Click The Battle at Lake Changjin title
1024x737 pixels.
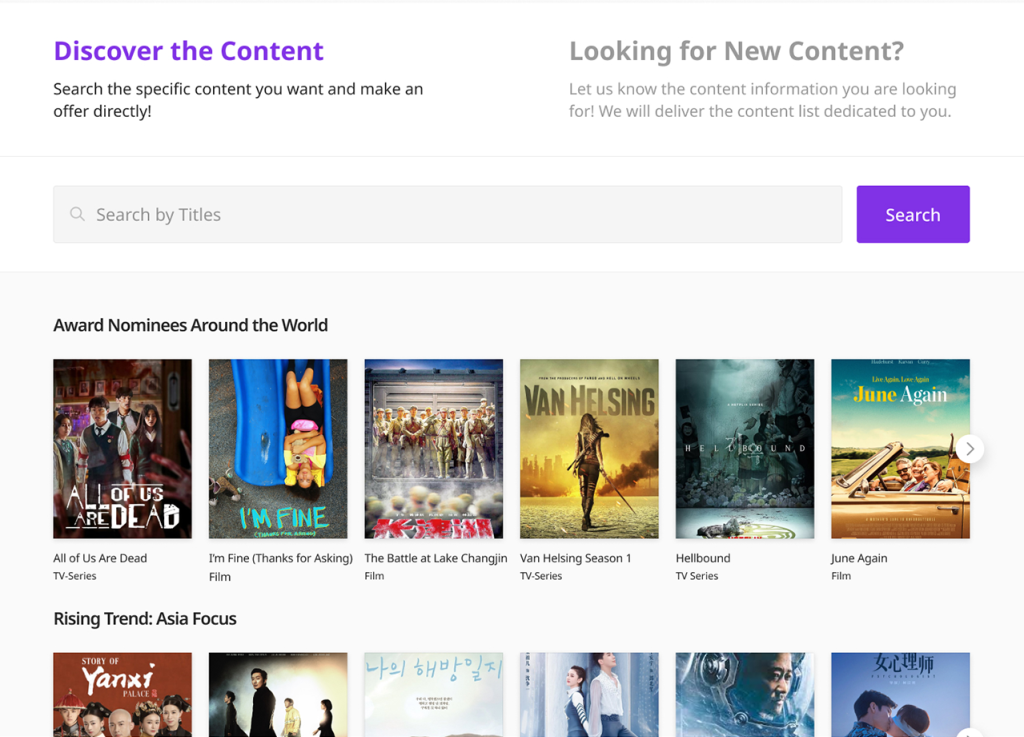point(436,558)
